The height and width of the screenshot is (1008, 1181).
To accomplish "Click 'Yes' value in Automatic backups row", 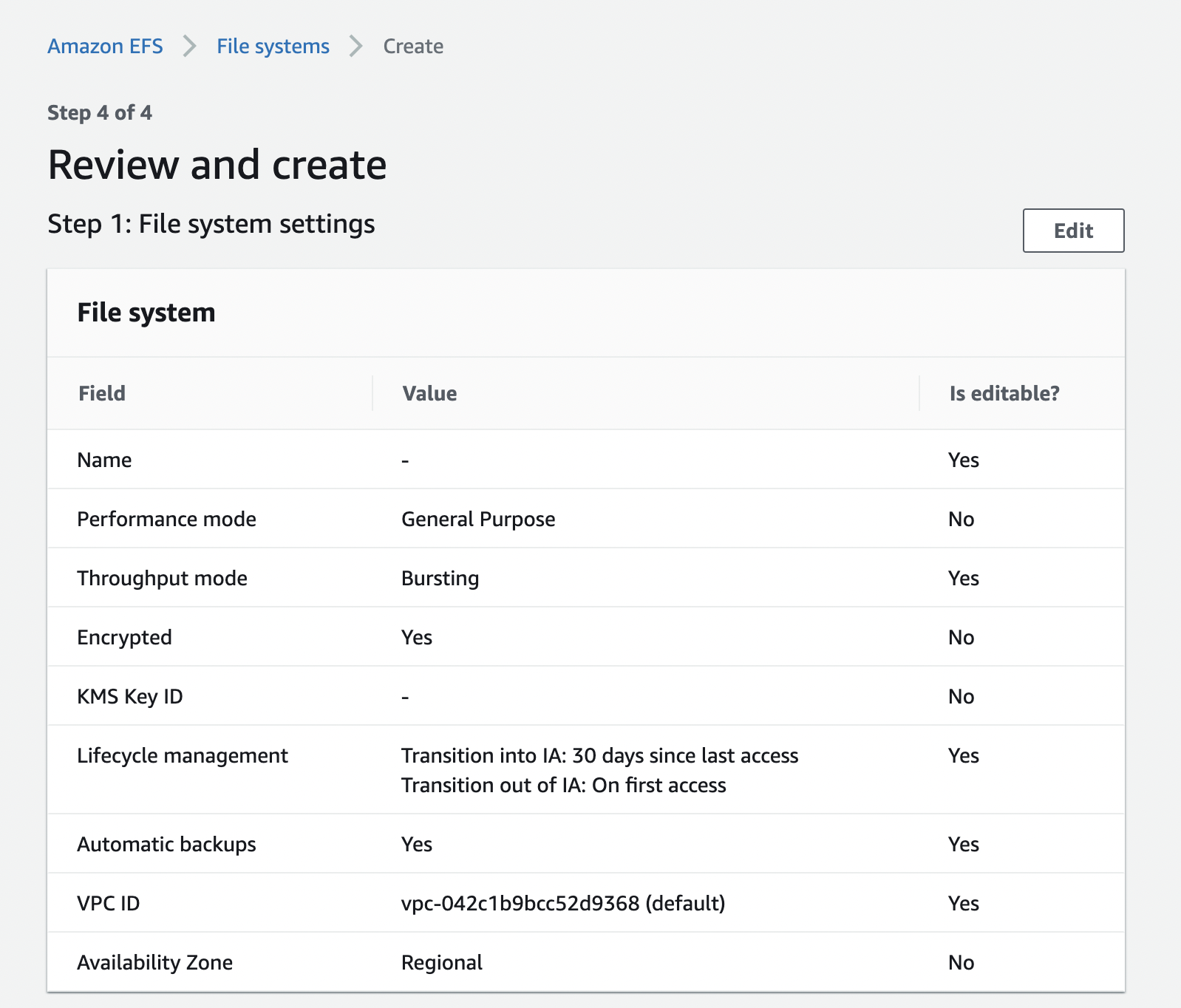I will tap(417, 844).
